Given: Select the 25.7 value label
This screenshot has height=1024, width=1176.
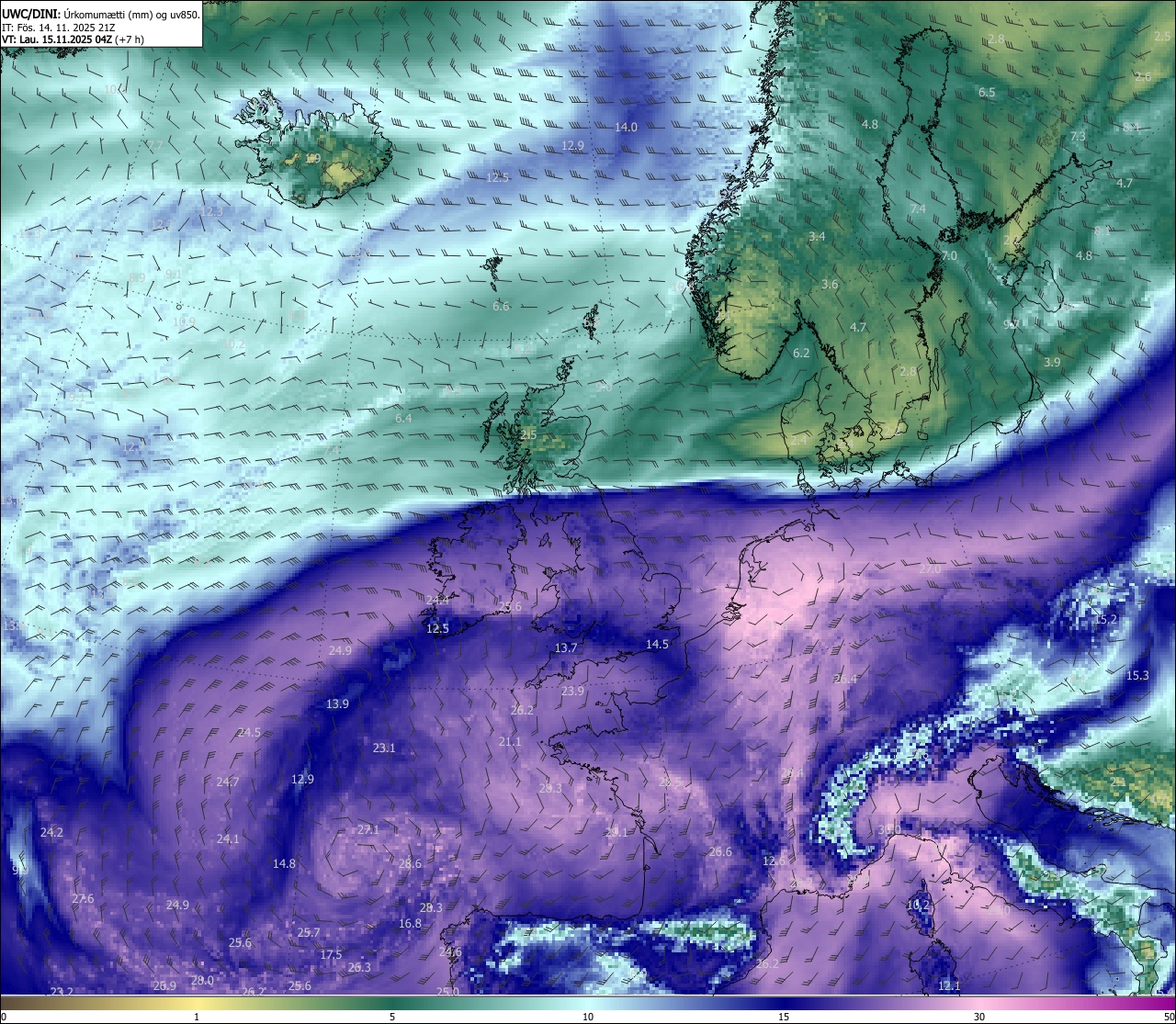Looking at the screenshot, I should (x=309, y=933).
